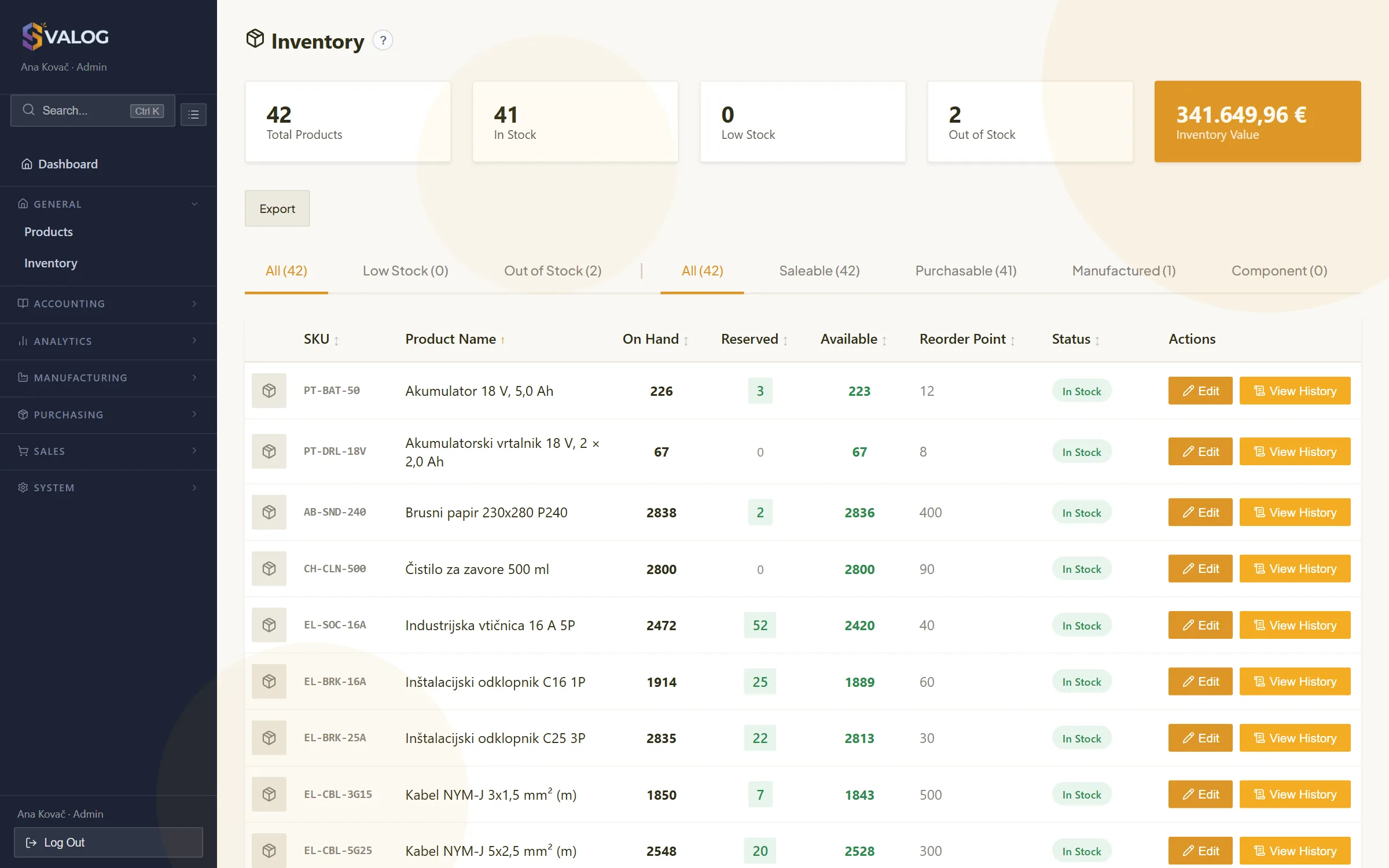The height and width of the screenshot is (868, 1389).
Task: Switch to the Low Stock (0) tab
Action: (x=406, y=271)
